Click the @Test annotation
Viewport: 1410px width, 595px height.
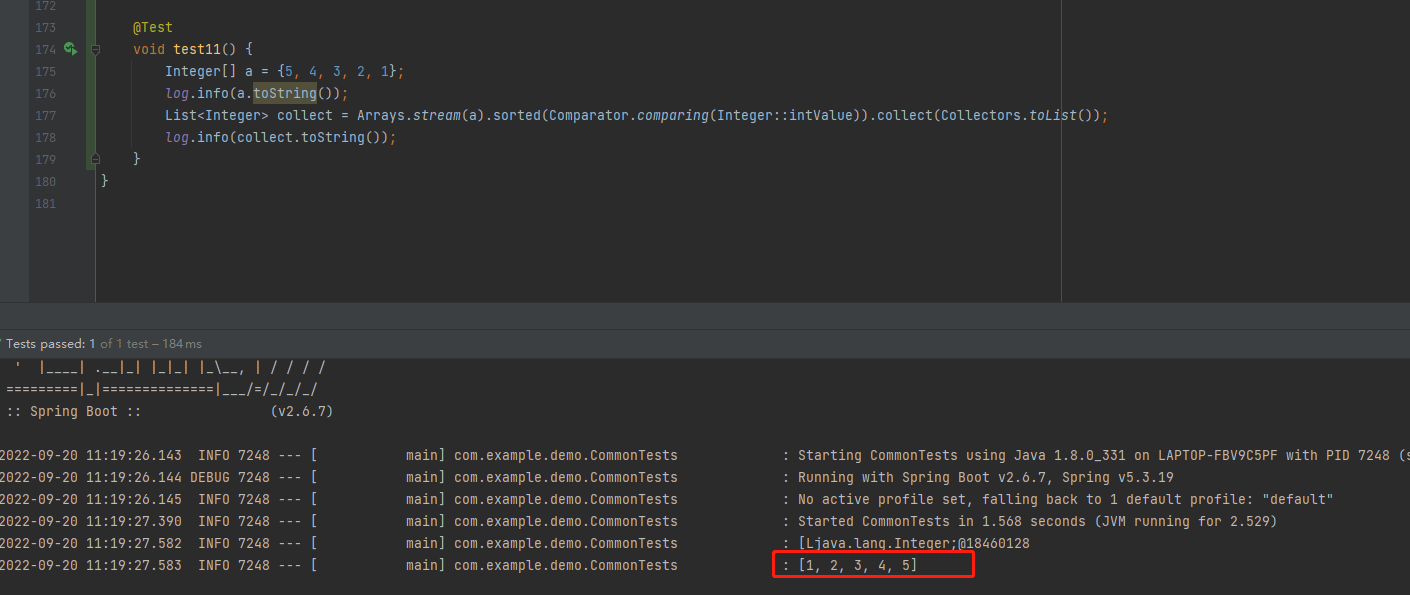point(153,27)
